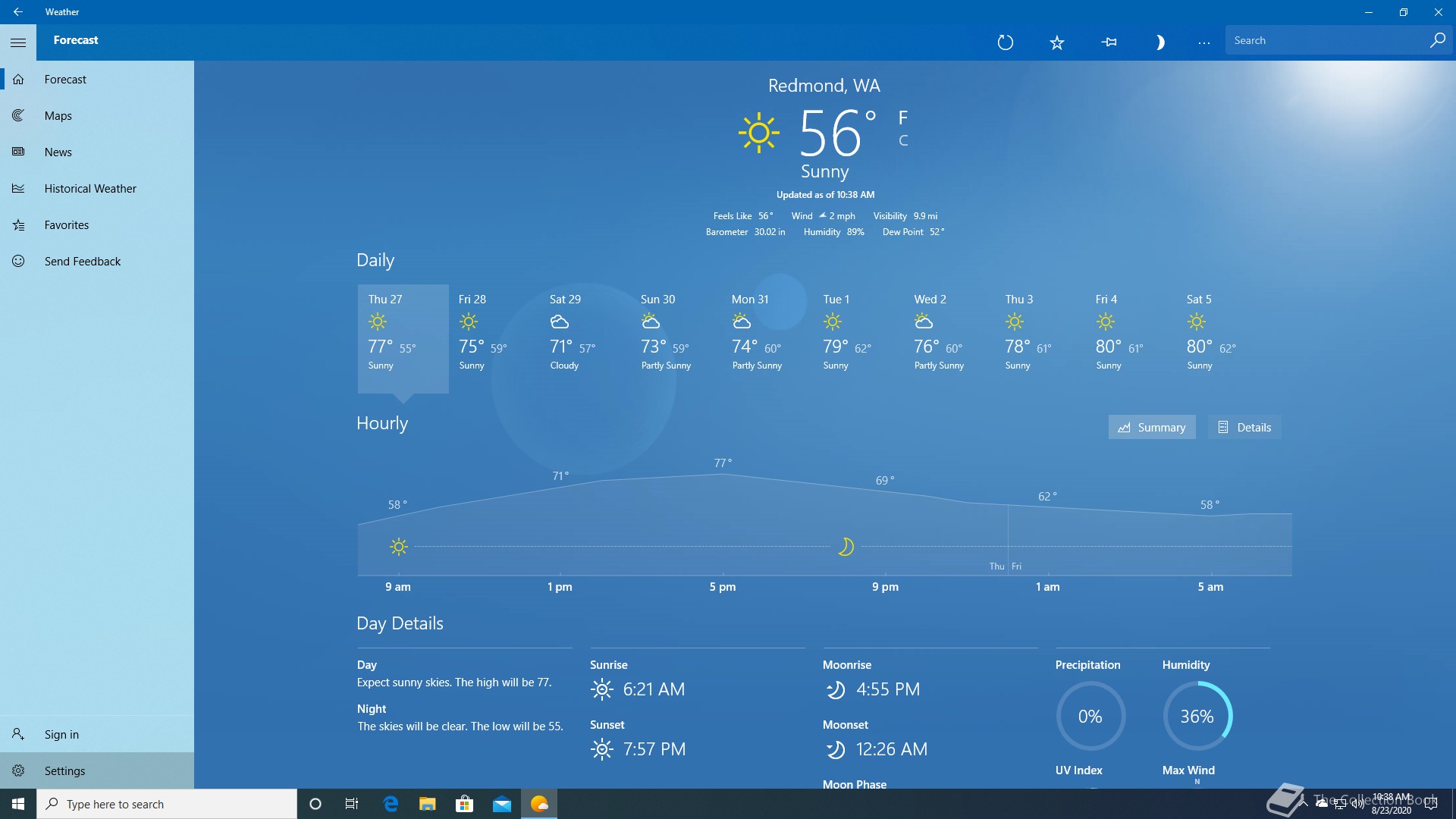This screenshot has height=819, width=1456.
Task: Click the moonrise time 4:55 PM
Action: coord(888,689)
